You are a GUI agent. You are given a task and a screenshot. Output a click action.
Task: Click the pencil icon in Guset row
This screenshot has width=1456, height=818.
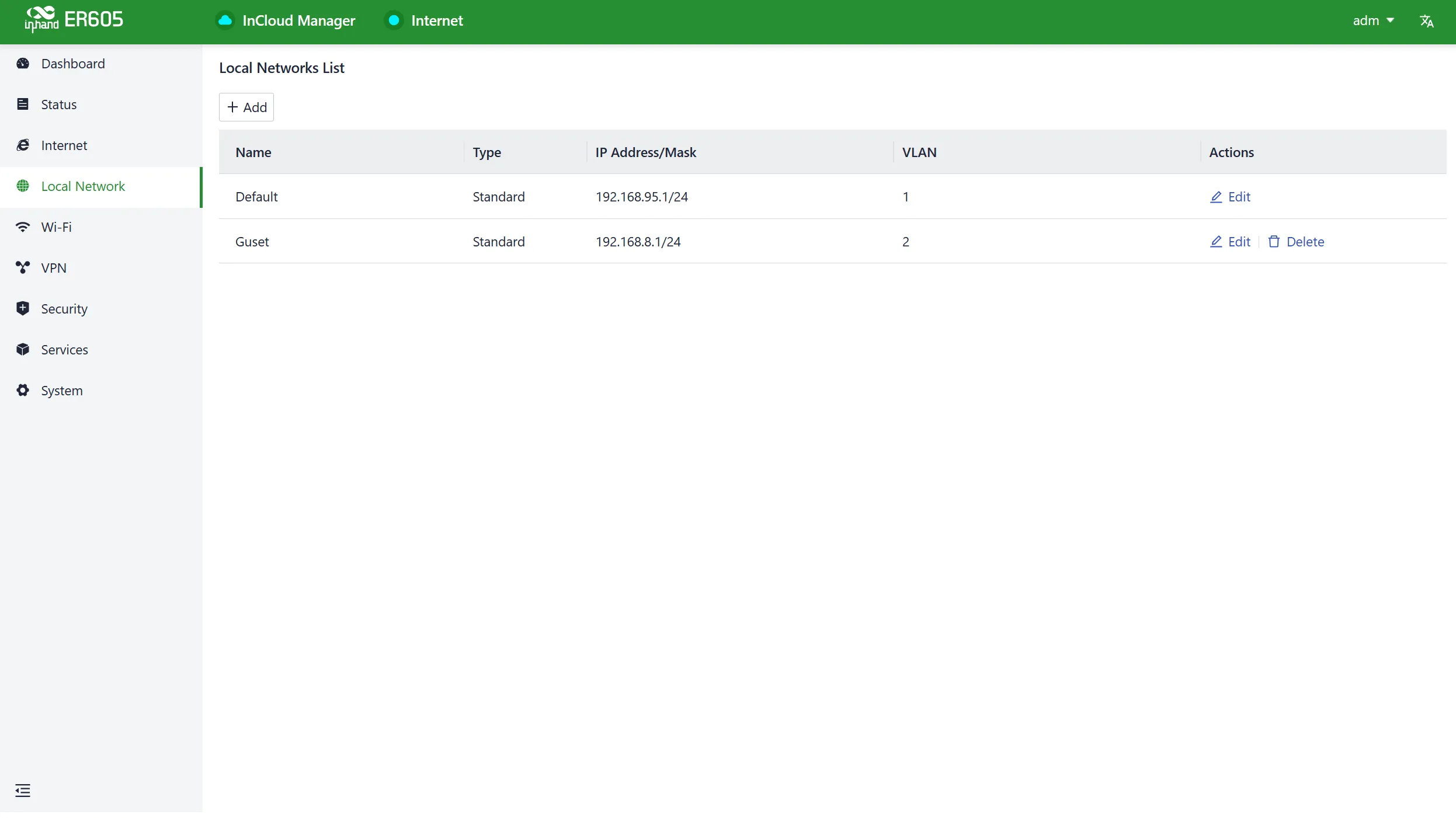click(x=1216, y=242)
